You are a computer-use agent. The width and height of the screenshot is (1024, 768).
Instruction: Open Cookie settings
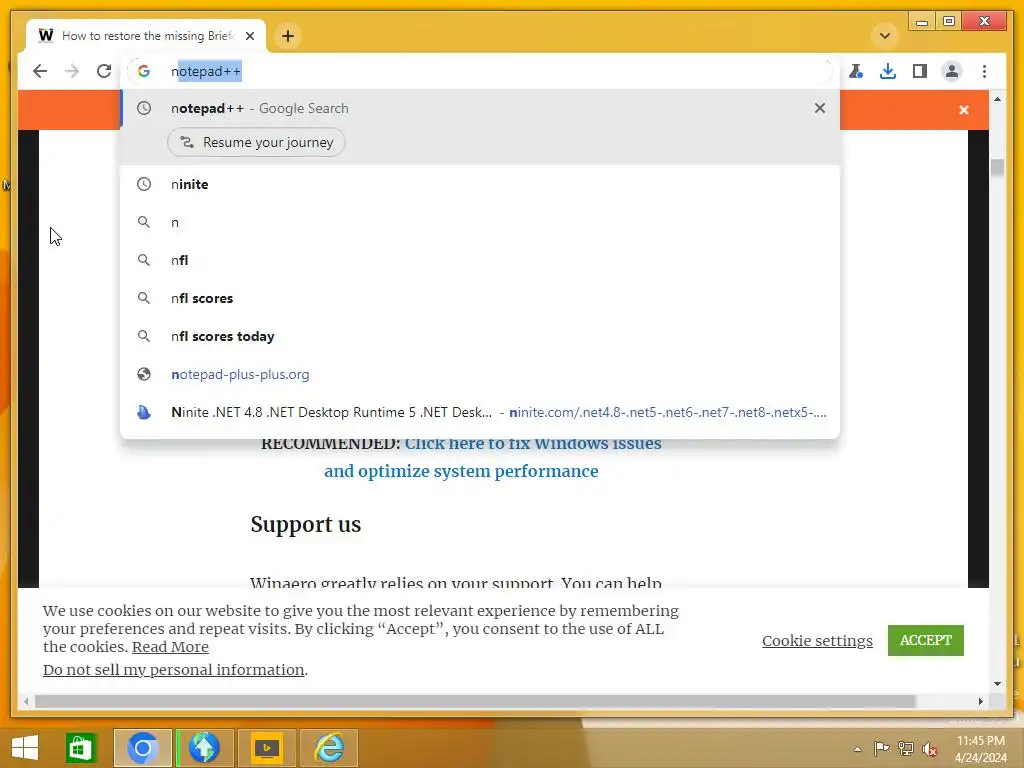(x=817, y=641)
